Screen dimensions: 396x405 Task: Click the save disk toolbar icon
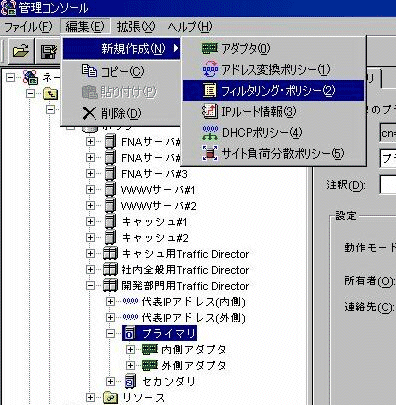click(49, 52)
